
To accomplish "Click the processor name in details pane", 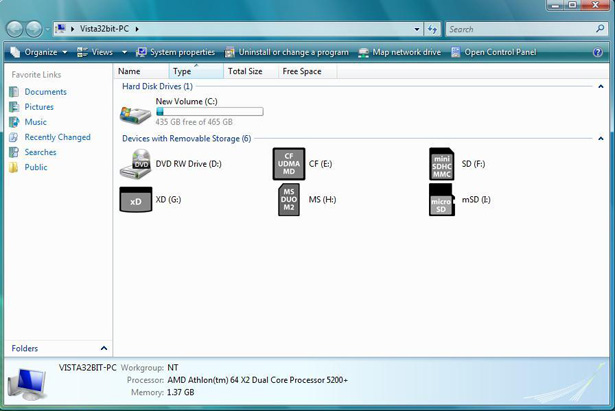I will coord(257,380).
